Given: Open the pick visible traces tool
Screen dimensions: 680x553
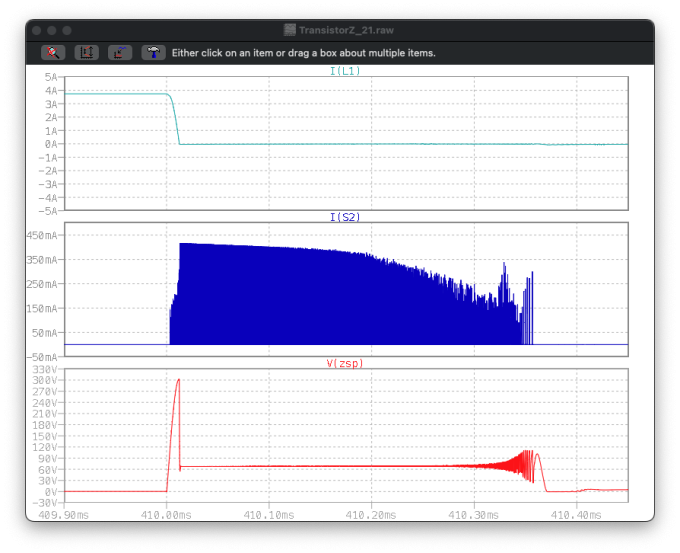Looking at the screenshot, I should [x=120, y=52].
